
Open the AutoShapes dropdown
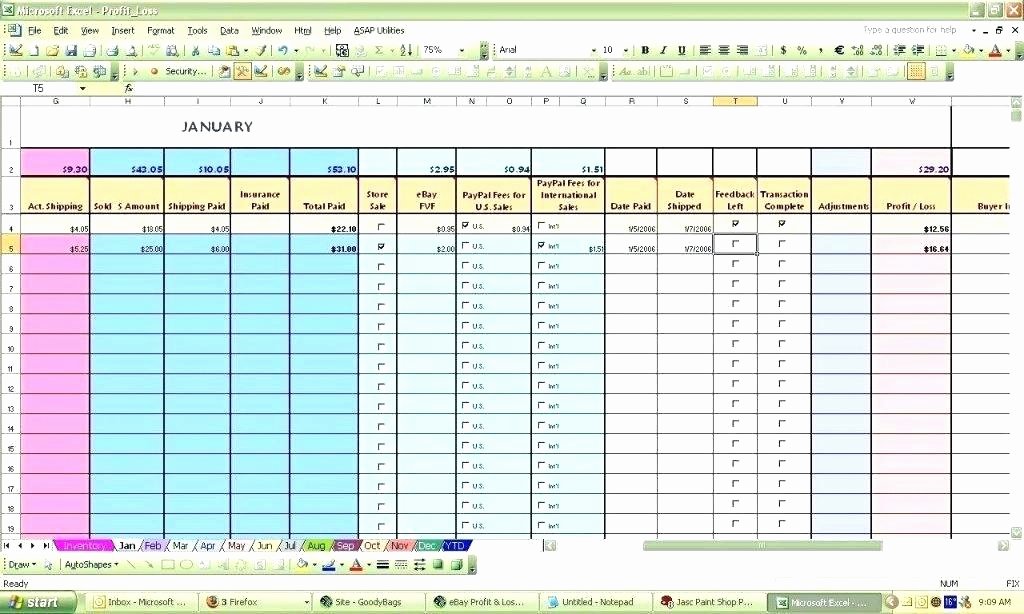[91, 565]
